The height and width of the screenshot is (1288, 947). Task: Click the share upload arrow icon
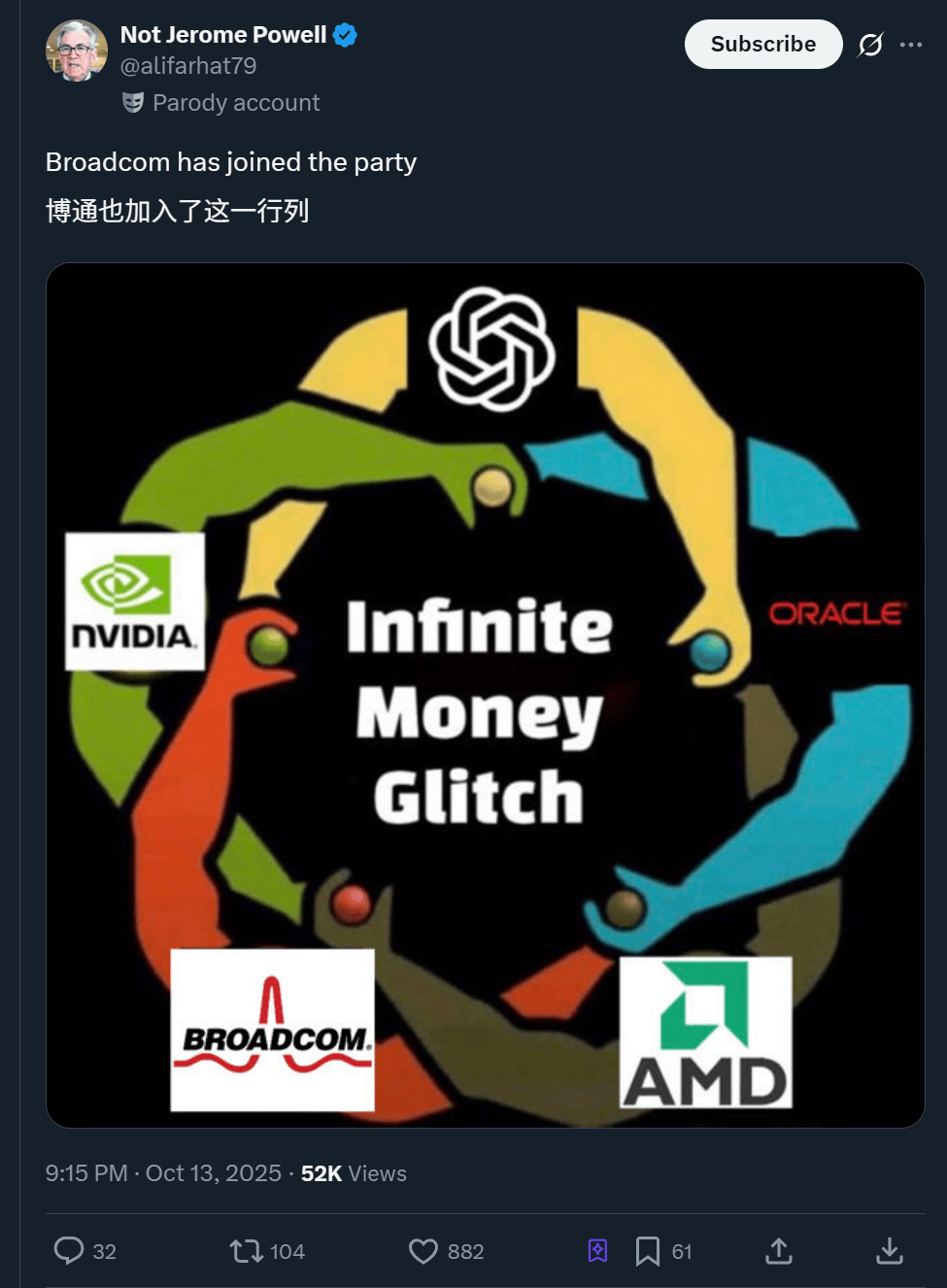[x=779, y=1251]
